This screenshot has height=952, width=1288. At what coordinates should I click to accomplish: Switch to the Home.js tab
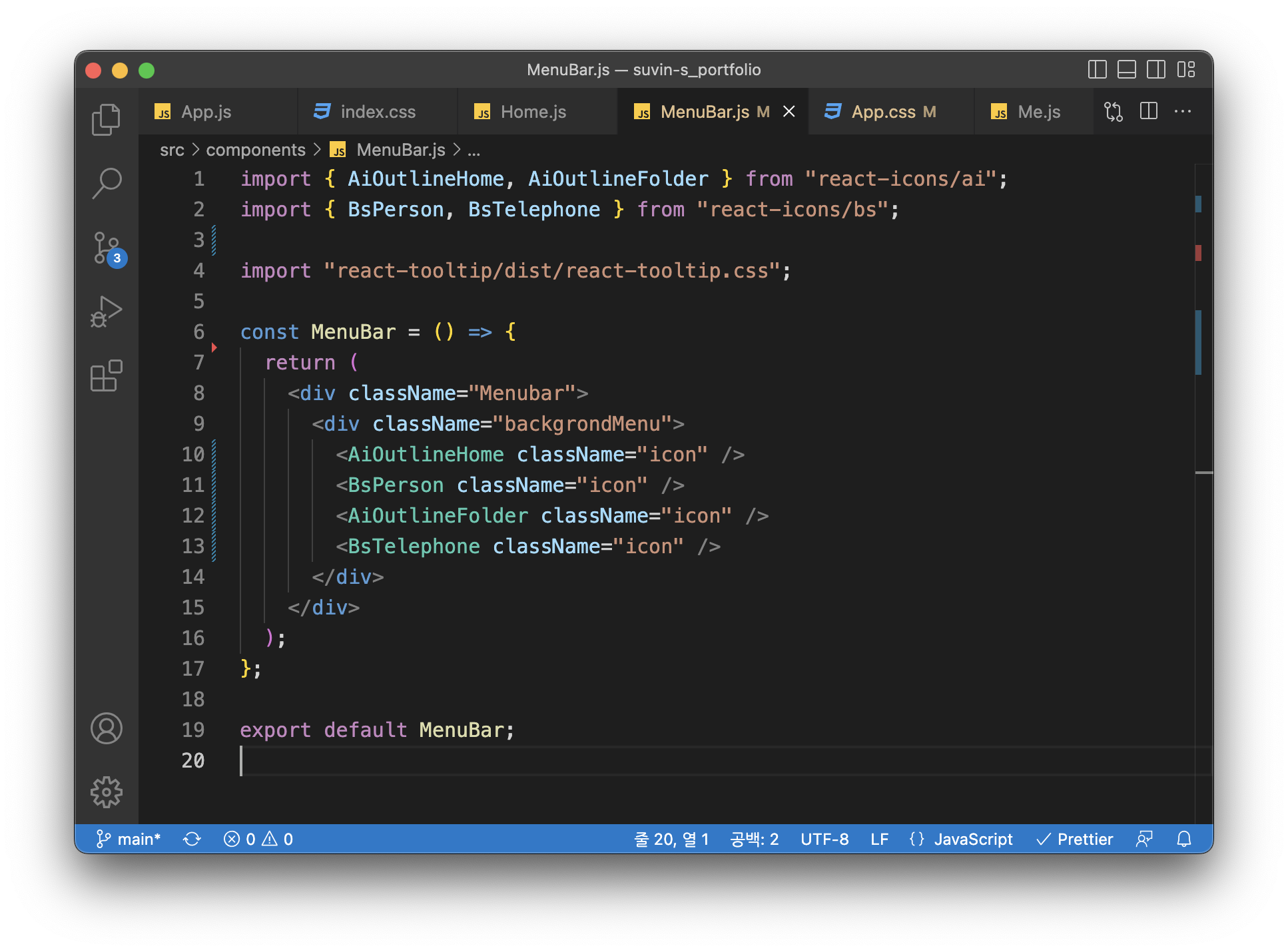point(533,112)
